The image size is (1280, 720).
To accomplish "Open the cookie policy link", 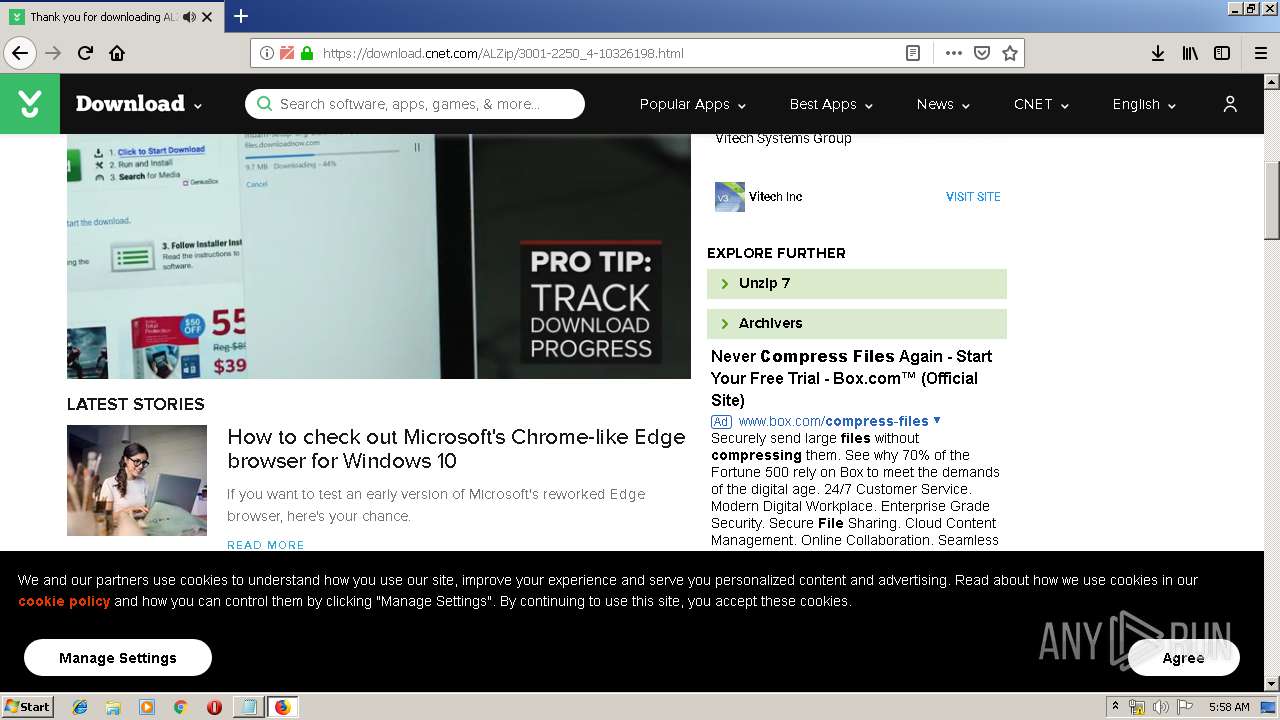I will point(64,601).
